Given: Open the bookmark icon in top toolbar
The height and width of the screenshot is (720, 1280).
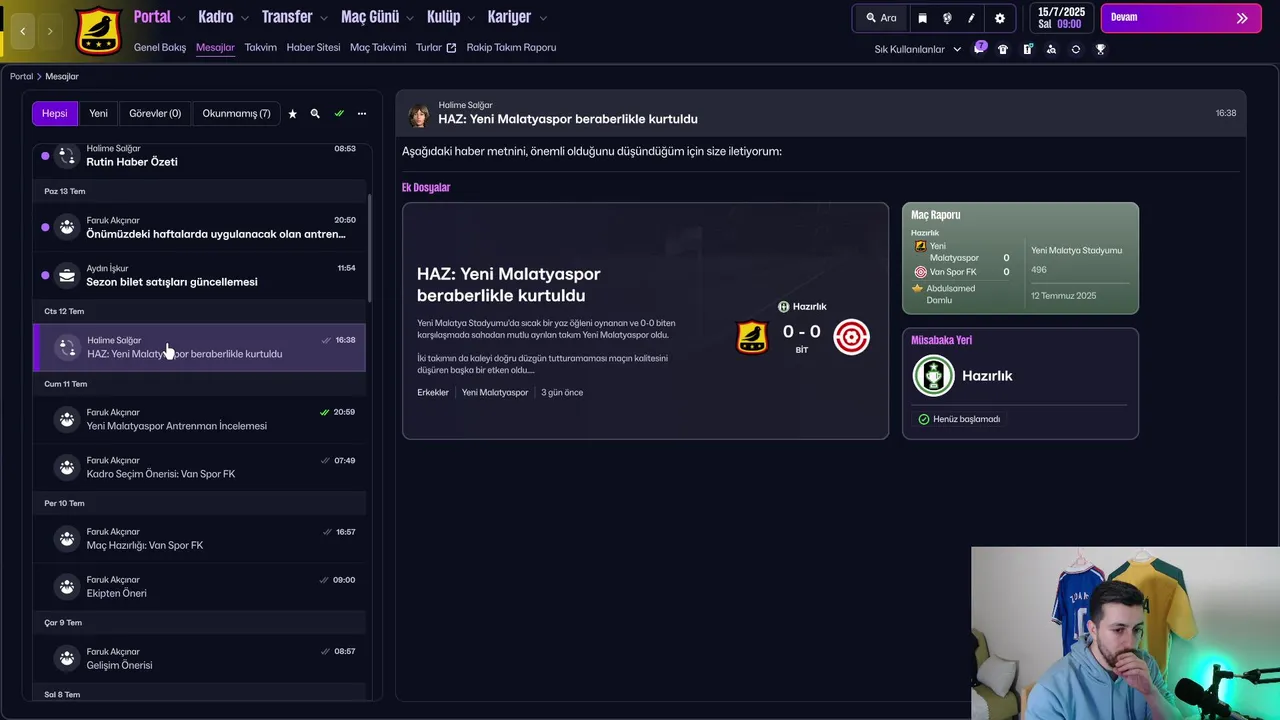Looking at the screenshot, I should pyautogui.click(x=922, y=18).
